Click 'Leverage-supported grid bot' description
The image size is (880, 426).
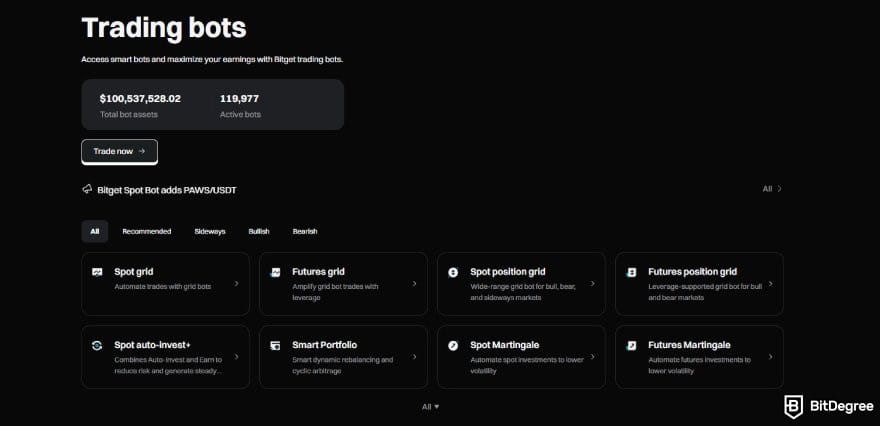(x=705, y=292)
